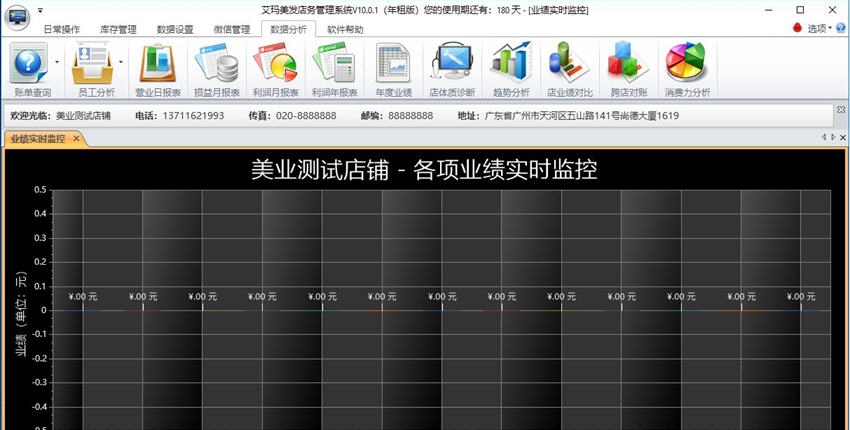Switch to the 数据设置 ribbon tab
Image resolution: width=850 pixels, height=430 pixels.
(x=175, y=29)
